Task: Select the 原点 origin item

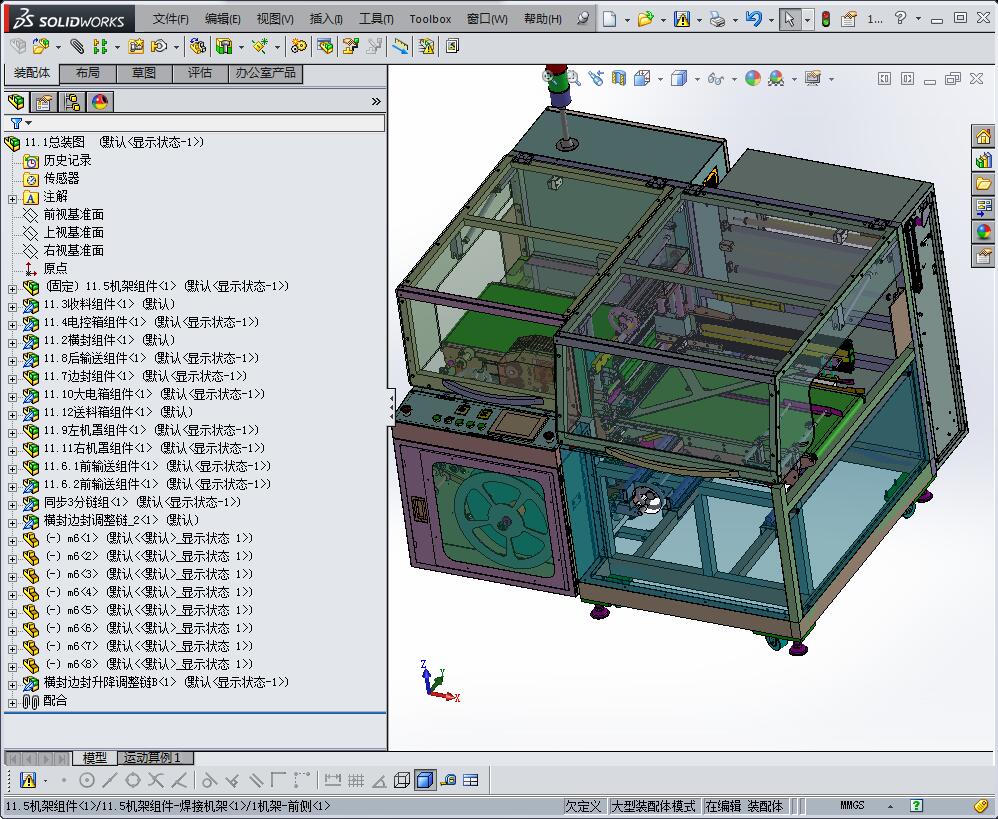Action: [x=55, y=268]
